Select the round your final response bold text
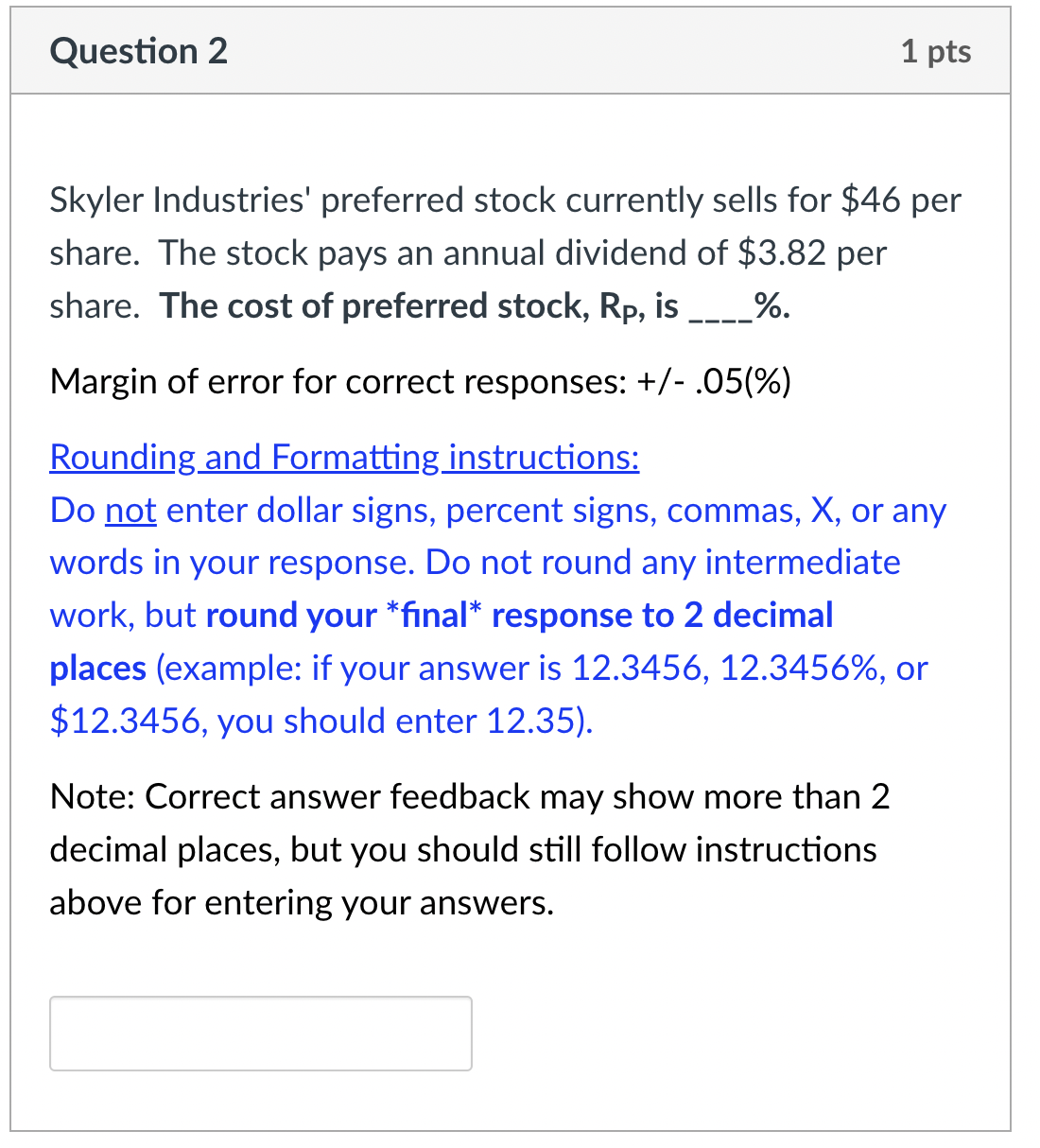Image resolution: width=1040 pixels, height=1148 pixels. point(519,615)
